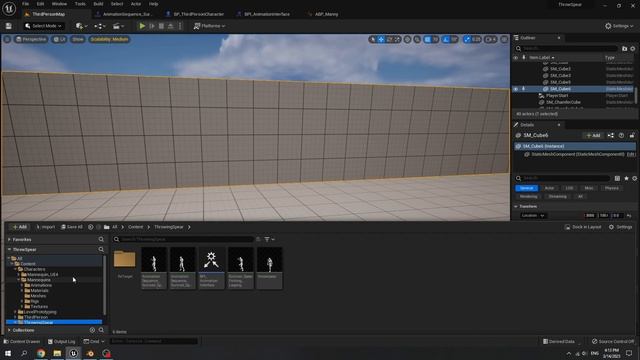
Task: Adjust the camera speed control
Action: (491, 40)
